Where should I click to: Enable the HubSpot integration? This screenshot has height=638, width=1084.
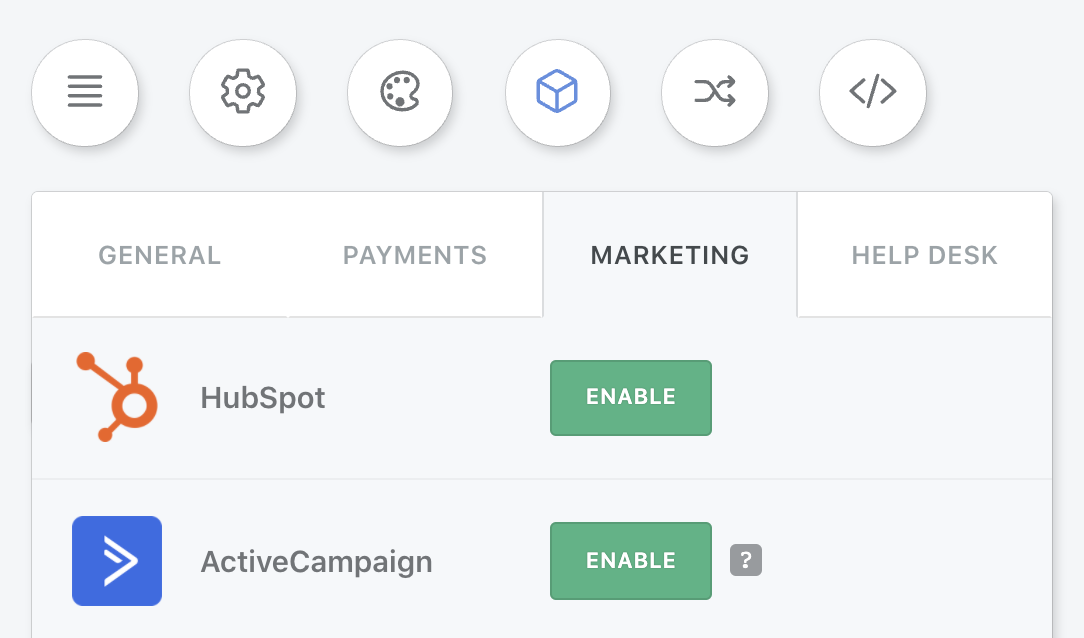[x=630, y=397]
